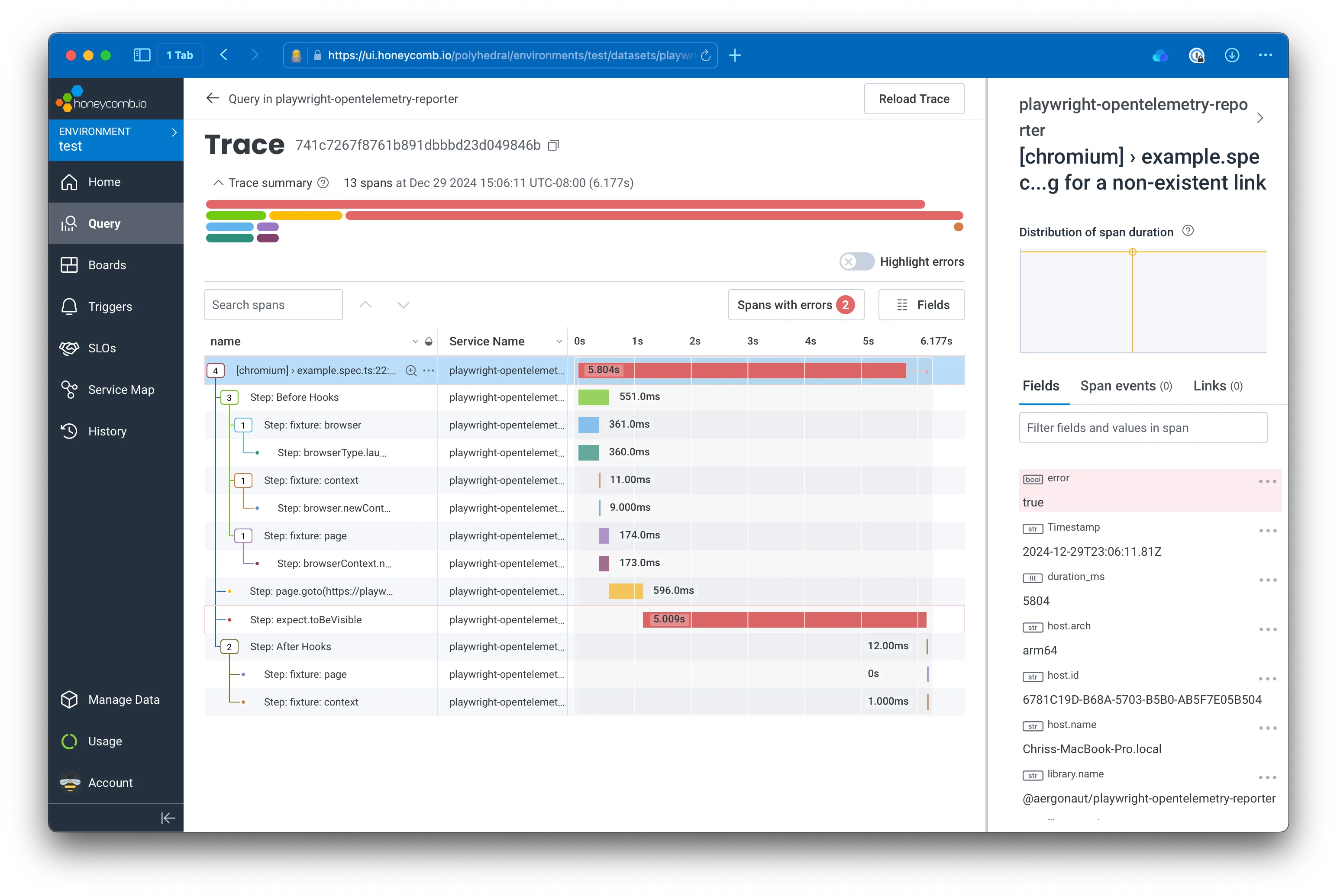Open the three-dot menu on chromium span row
The height and width of the screenshot is (896, 1337).
(429, 370)
